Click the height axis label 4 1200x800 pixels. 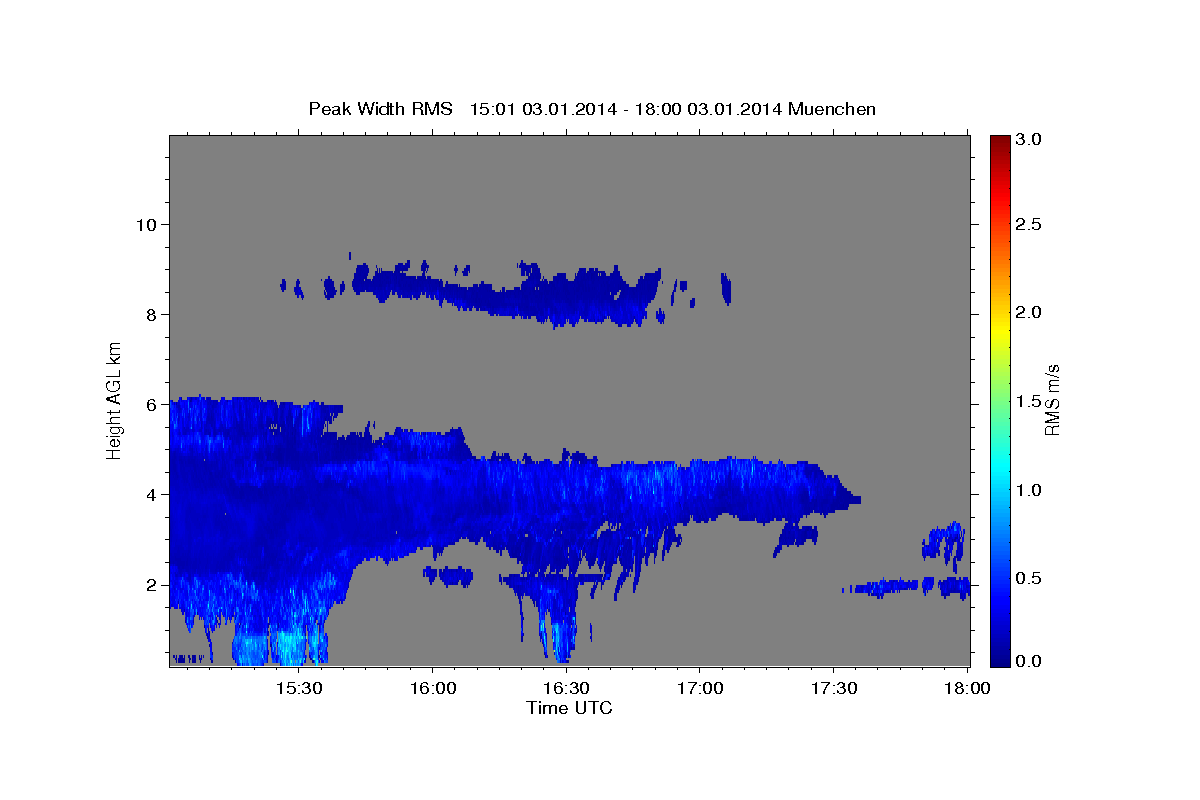tap(152, 494)
